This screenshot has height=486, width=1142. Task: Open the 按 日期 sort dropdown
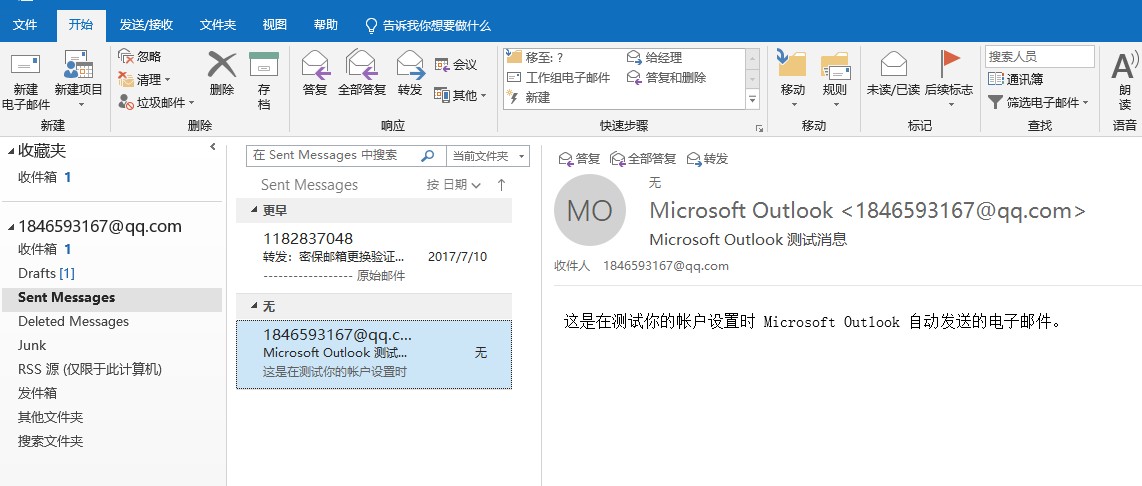click(x=453, y=185)
